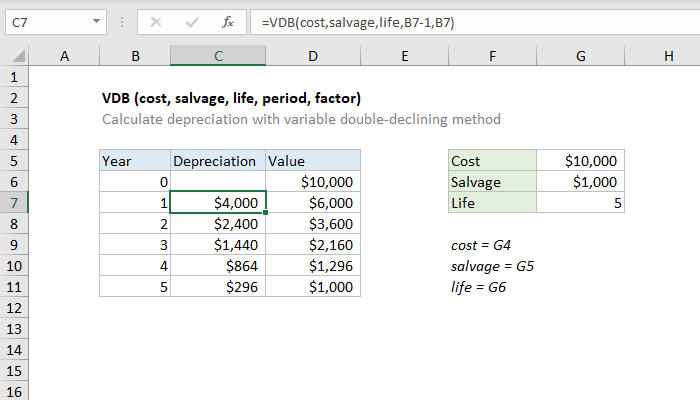Select row 2 header

click(14, 98)
